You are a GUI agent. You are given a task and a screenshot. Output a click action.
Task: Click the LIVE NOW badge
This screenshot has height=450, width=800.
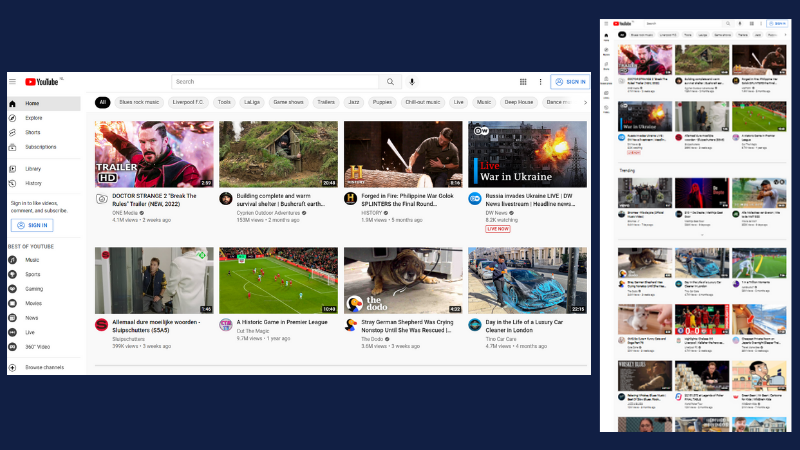pos(498,229)
